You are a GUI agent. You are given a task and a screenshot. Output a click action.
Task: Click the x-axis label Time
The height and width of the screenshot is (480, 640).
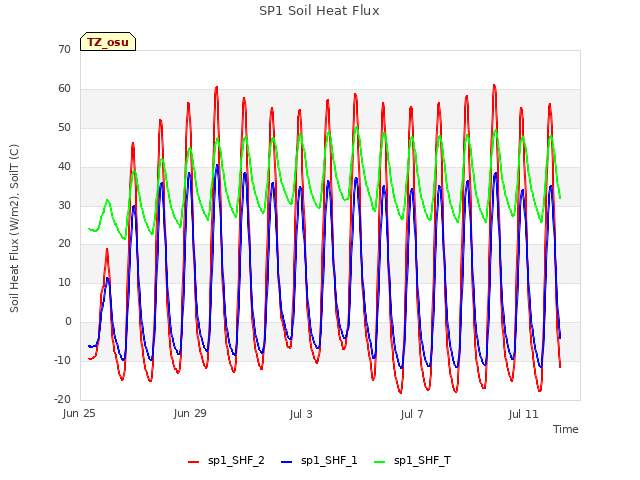pyautogui.click(x=566, y=429)
